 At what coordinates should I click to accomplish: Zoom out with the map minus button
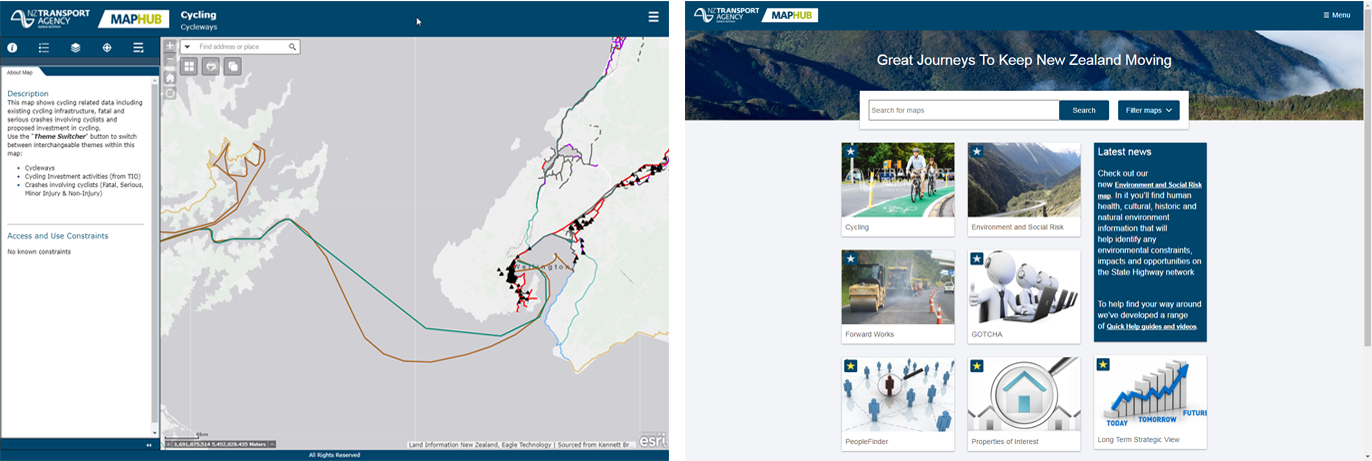click(170, 61)
